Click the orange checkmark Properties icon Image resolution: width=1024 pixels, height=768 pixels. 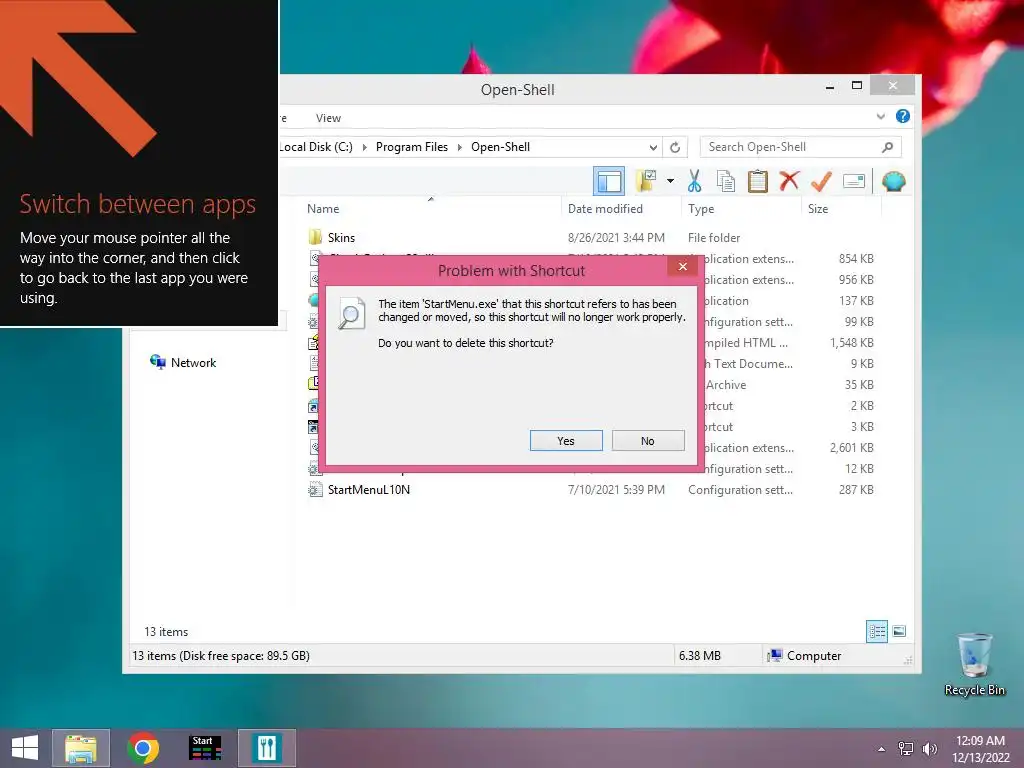tap(821, 181)
